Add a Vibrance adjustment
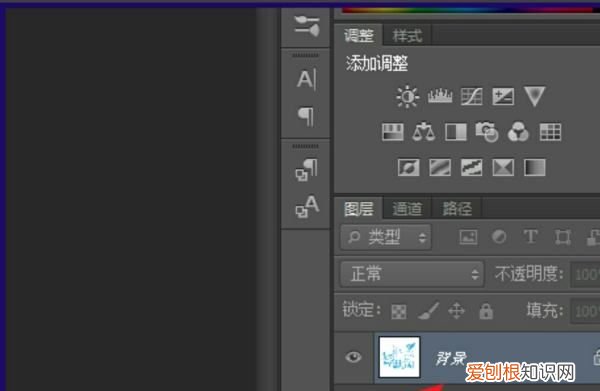This screenshot has width=600, height=391. click(x=535, y=96)
